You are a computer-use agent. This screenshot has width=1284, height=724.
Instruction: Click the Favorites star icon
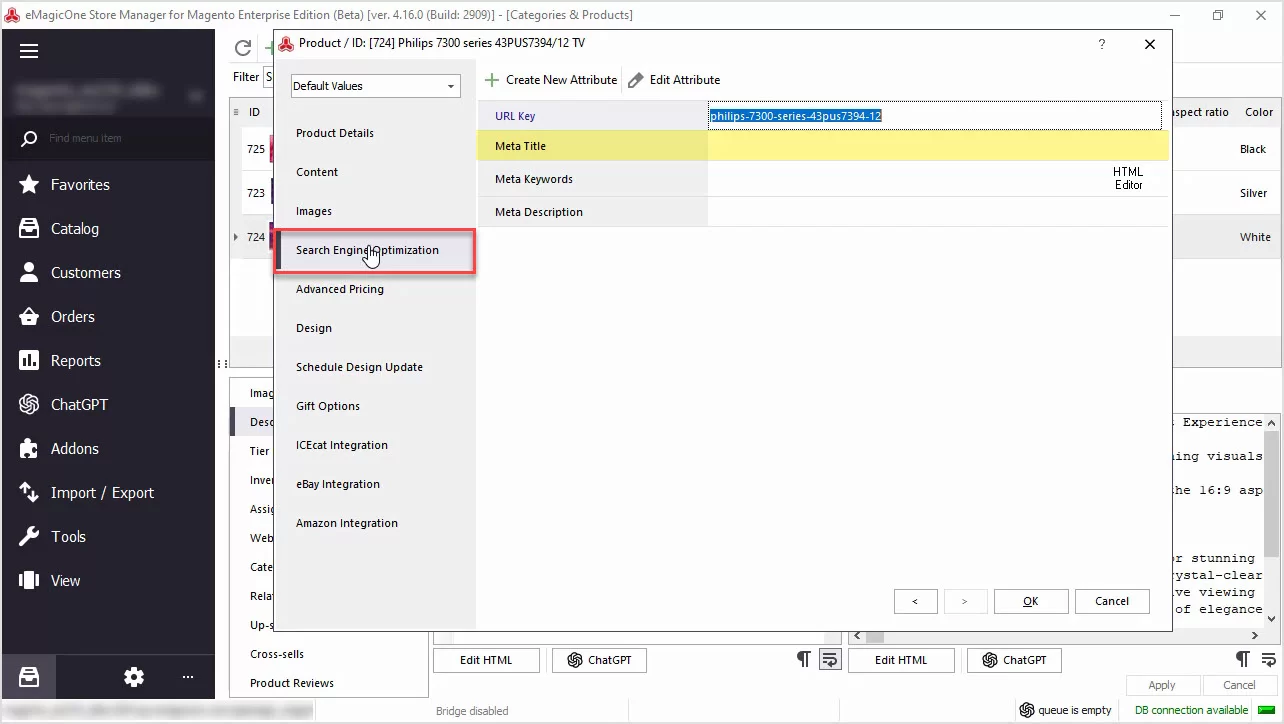click(30, 185)
